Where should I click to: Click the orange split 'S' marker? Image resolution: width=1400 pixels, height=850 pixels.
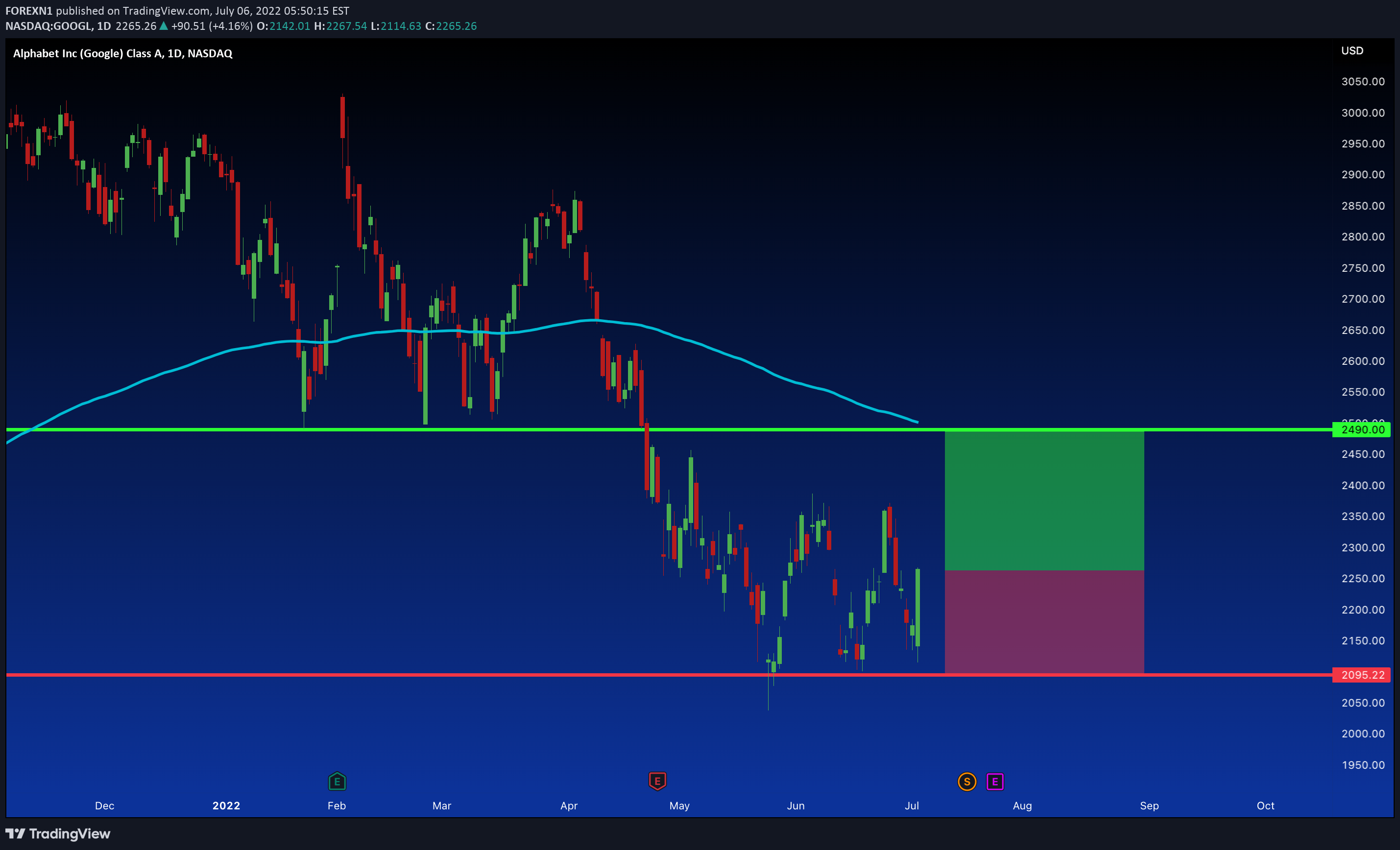click(967, 782)
